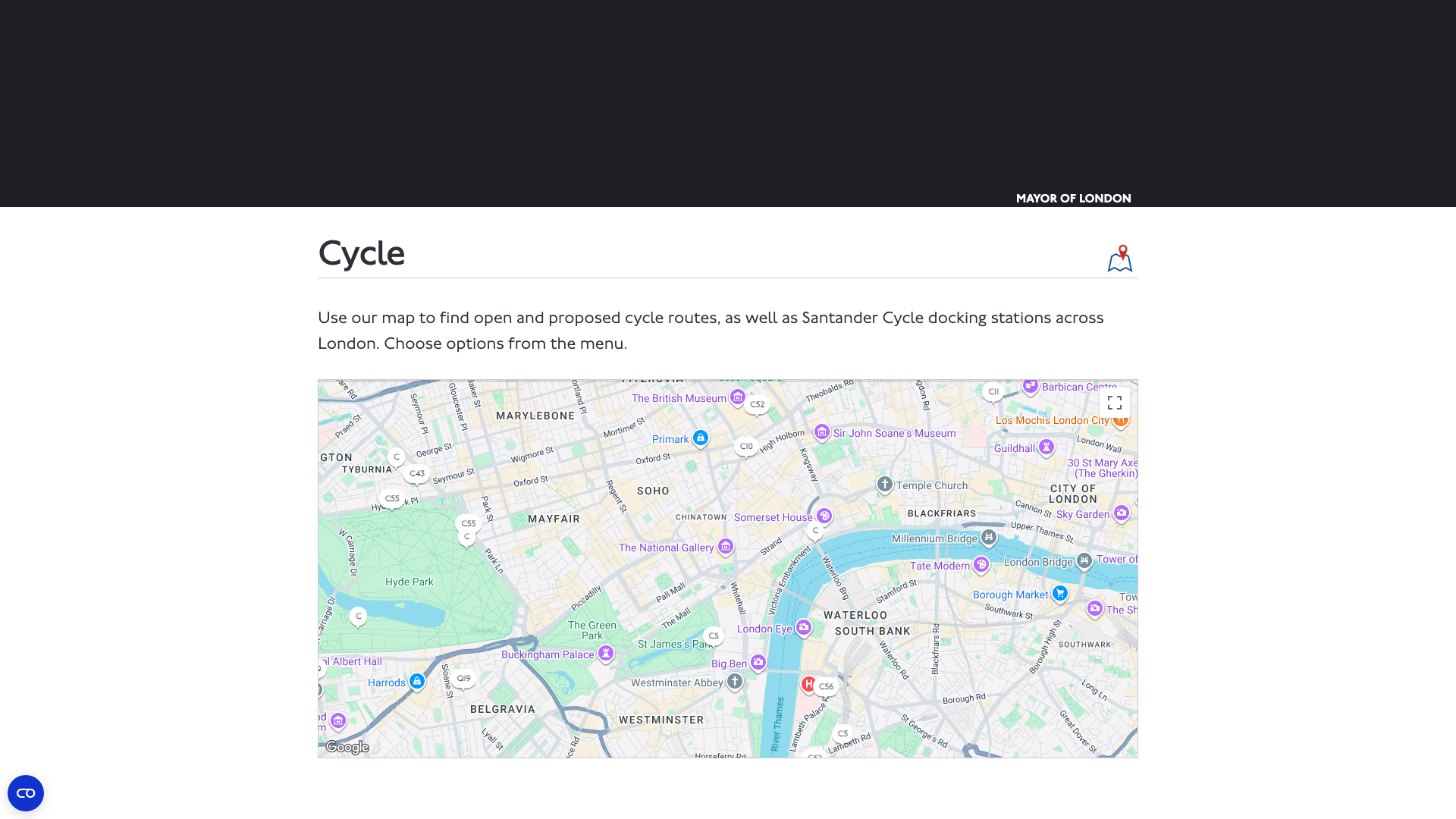The image size is (1456, 819).
Task: Click the Borough Market pin icon
Action: (1060, 594)
